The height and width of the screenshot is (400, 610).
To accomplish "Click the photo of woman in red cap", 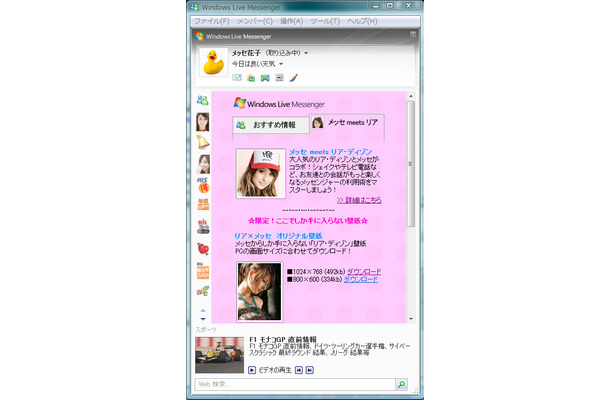I will (261, 174).
